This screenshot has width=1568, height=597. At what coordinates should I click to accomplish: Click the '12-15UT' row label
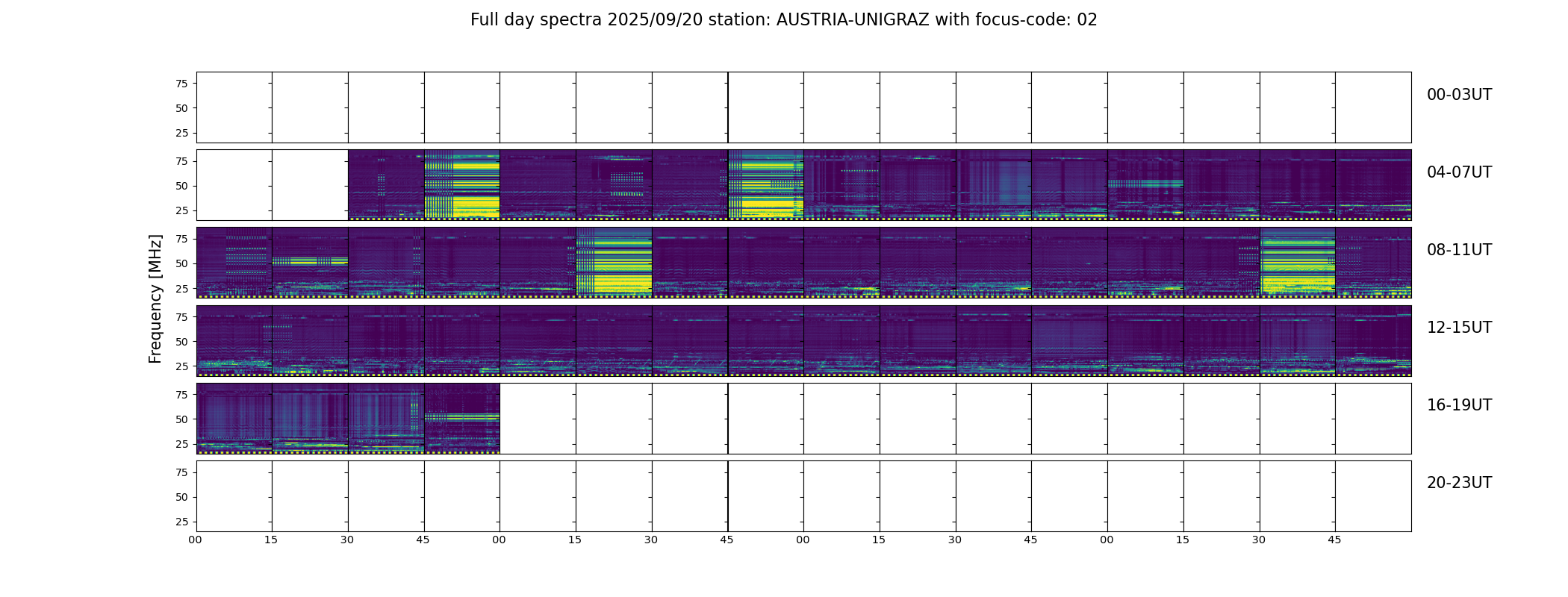[1459, 328]
